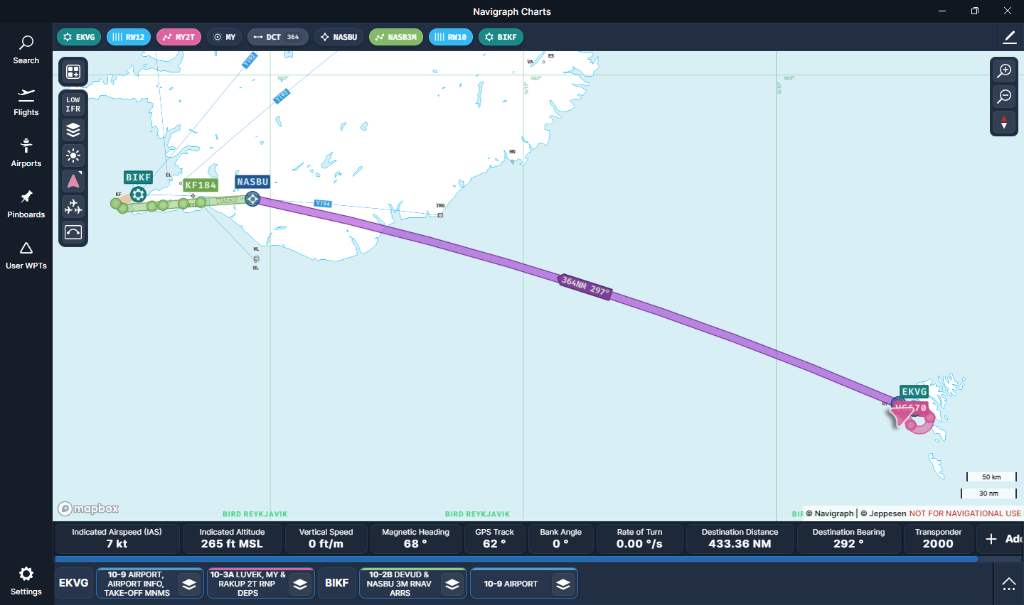The image size is (1024, 605).
Task: Click the chart strip horizontal scrollbar
Action: pos(516,559)
